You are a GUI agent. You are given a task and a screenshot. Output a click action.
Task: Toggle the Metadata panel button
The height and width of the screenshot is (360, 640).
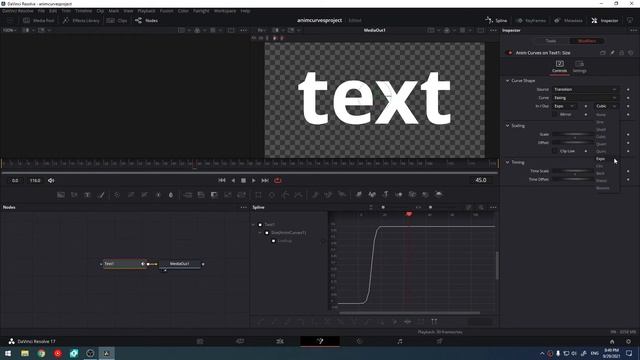pos(568,20)
